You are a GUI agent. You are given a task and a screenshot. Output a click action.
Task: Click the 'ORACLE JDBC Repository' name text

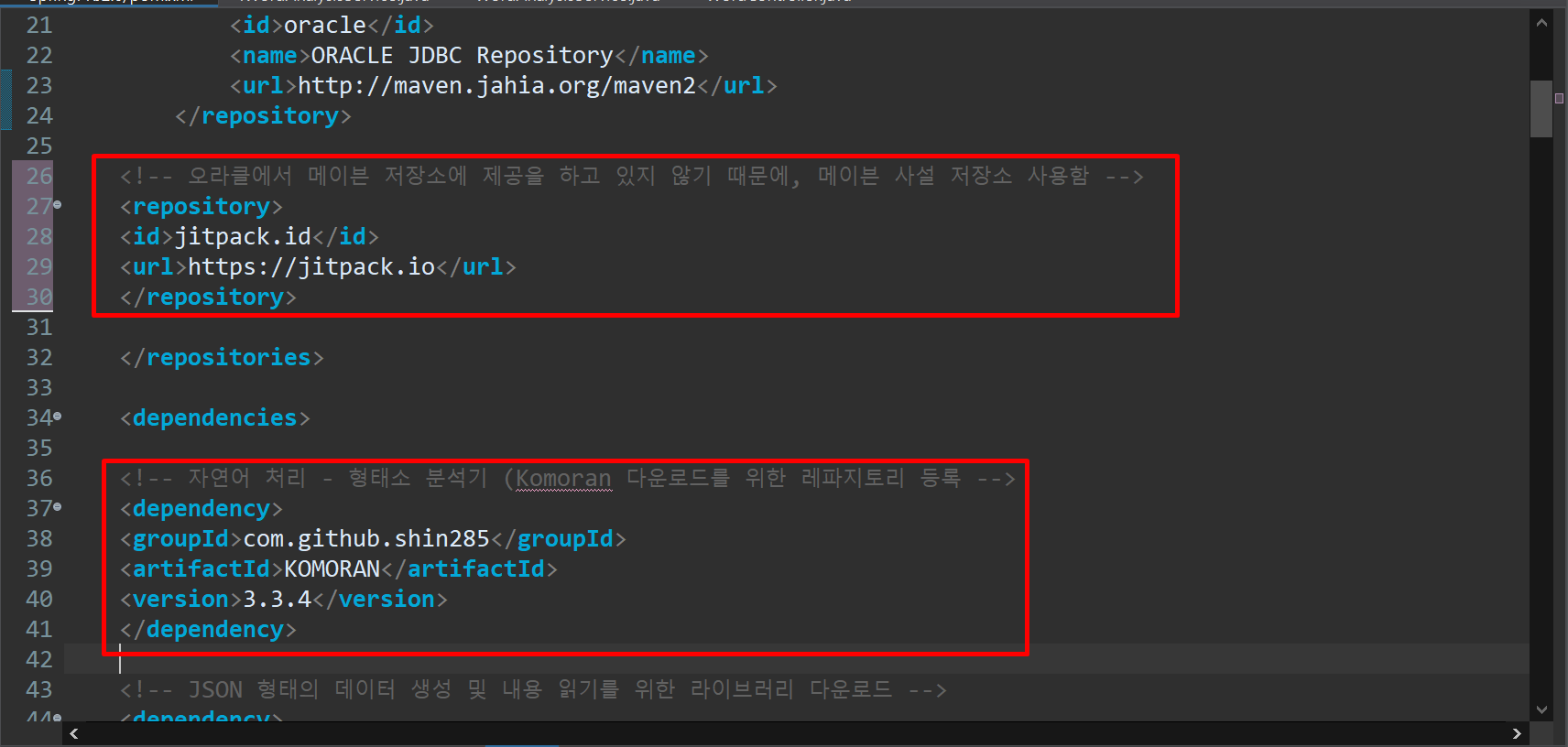462,55
